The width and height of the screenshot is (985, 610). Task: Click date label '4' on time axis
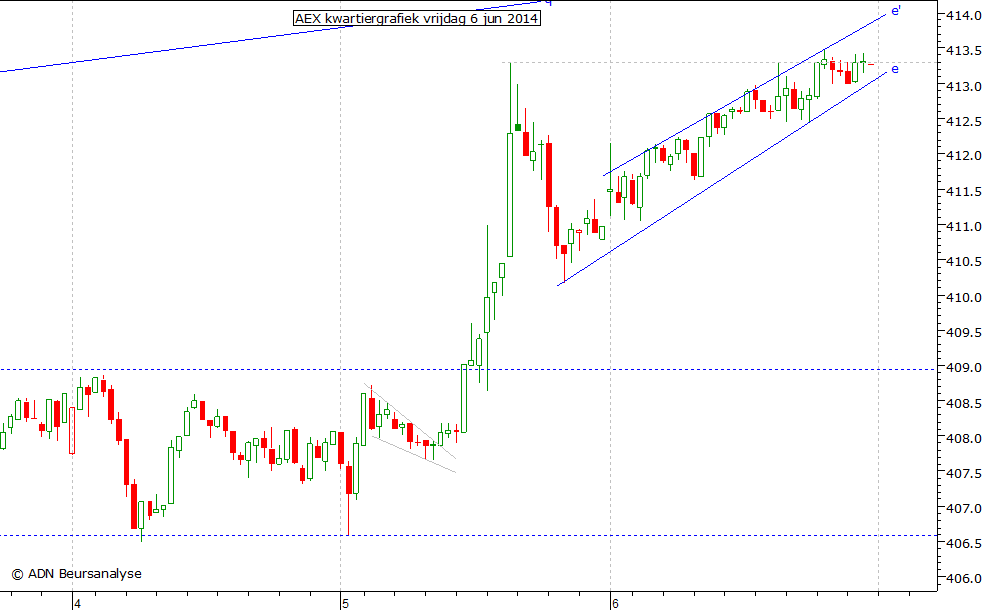coord(77,604)
